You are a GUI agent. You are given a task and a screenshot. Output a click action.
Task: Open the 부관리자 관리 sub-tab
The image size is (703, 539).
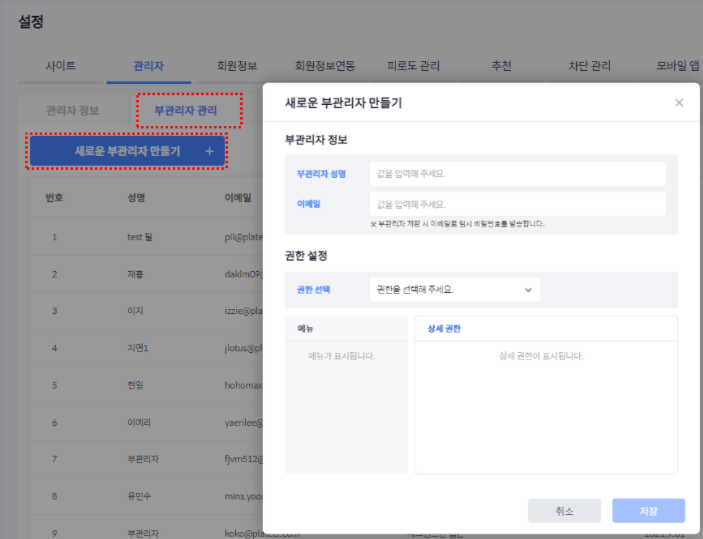(x=186, y=110)
